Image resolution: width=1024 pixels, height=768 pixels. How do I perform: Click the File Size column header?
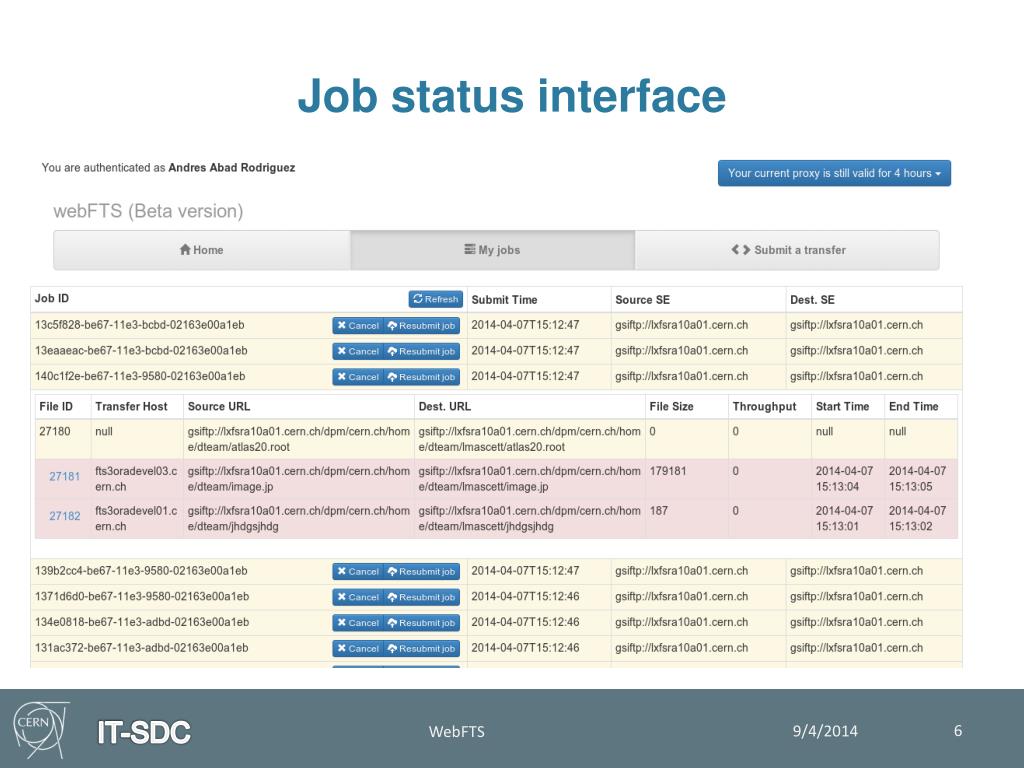671,406
